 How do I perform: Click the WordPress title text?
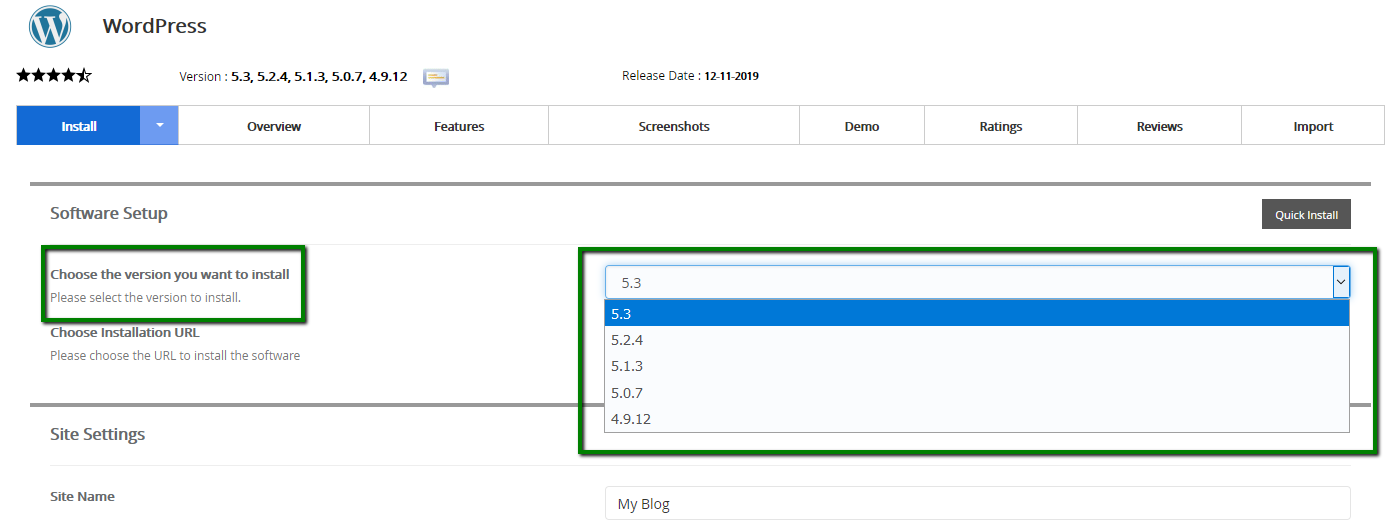pos(154,26)
